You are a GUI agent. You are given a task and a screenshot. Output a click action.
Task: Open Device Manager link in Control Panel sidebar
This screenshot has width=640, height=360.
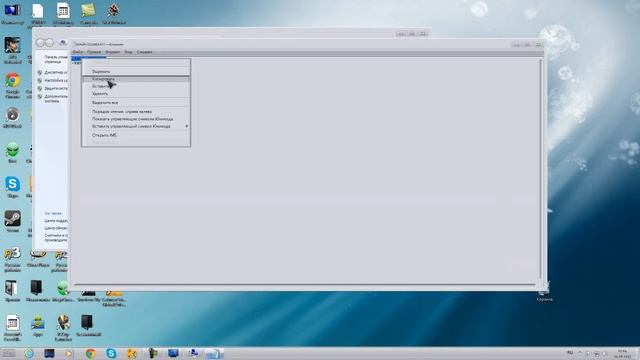[56, 72]
